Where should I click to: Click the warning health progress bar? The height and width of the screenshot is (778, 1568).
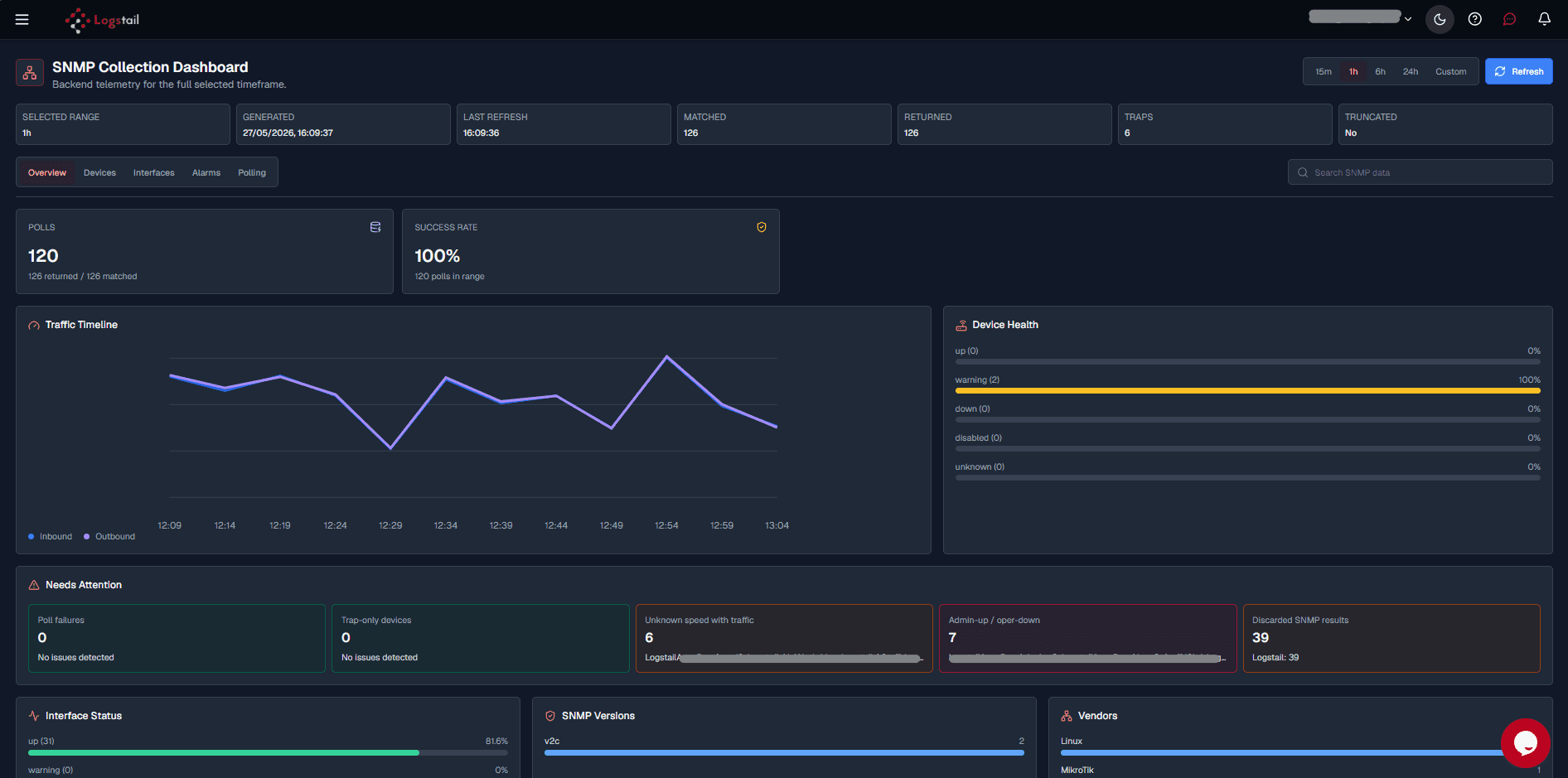1247,390
